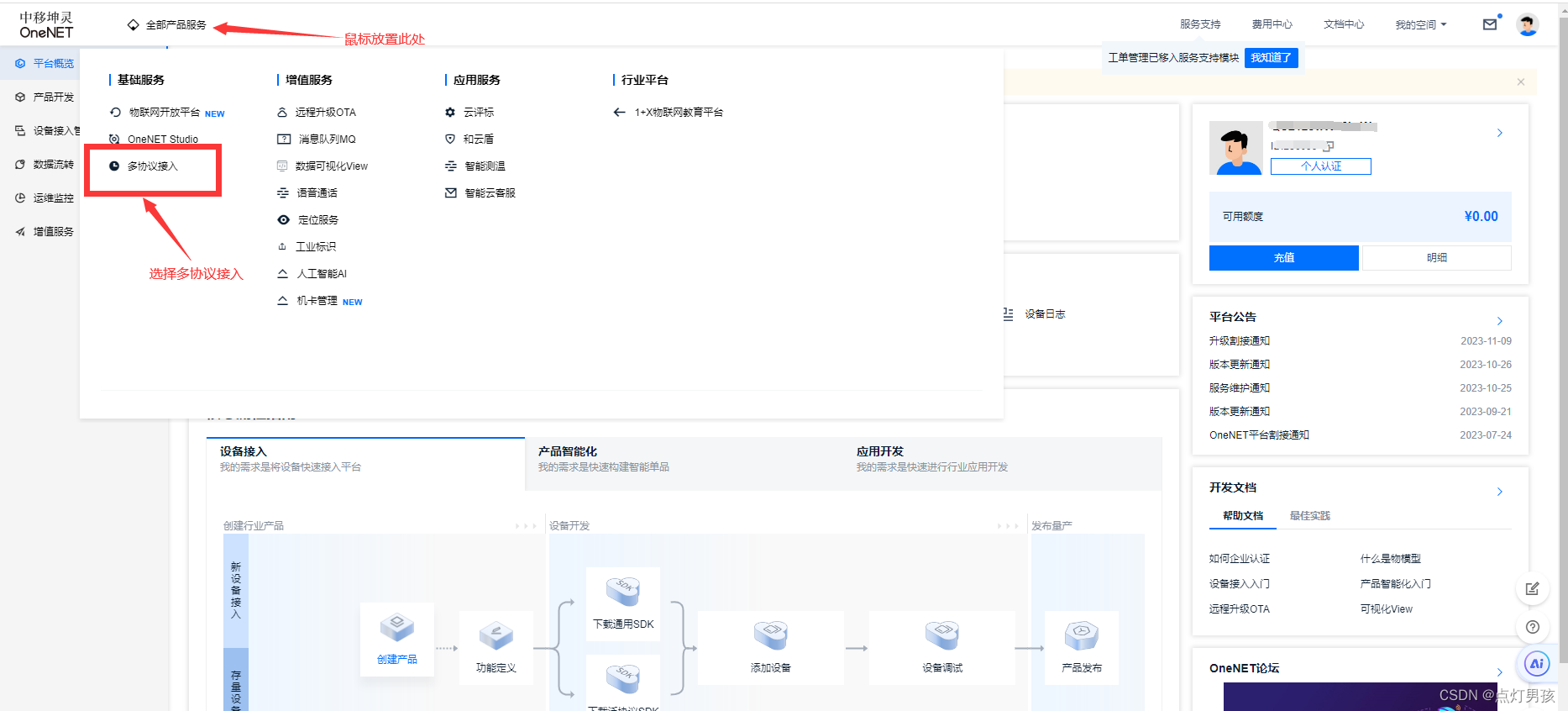Click the 功能定义 step icon
This screenshot has height=711, width=1568.
tap(496, 635)
